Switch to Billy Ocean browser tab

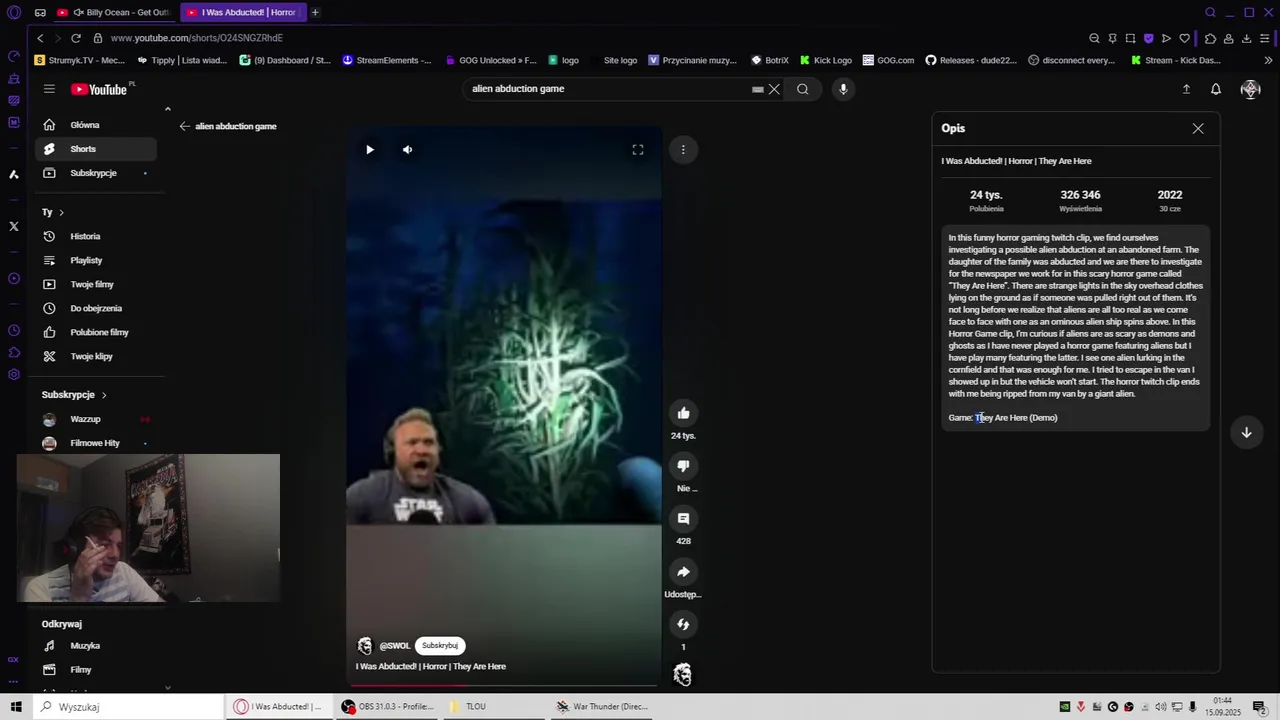coord(115,12)
